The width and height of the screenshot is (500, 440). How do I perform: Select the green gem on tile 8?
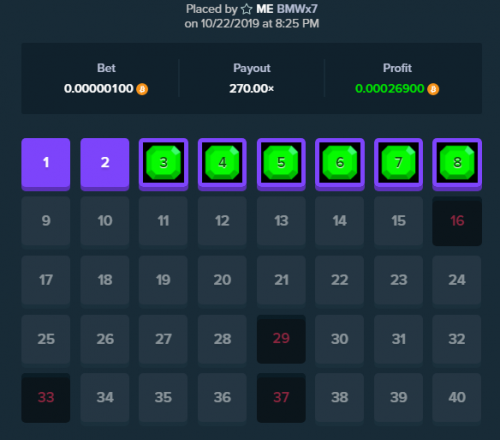(x=457, y=162)
